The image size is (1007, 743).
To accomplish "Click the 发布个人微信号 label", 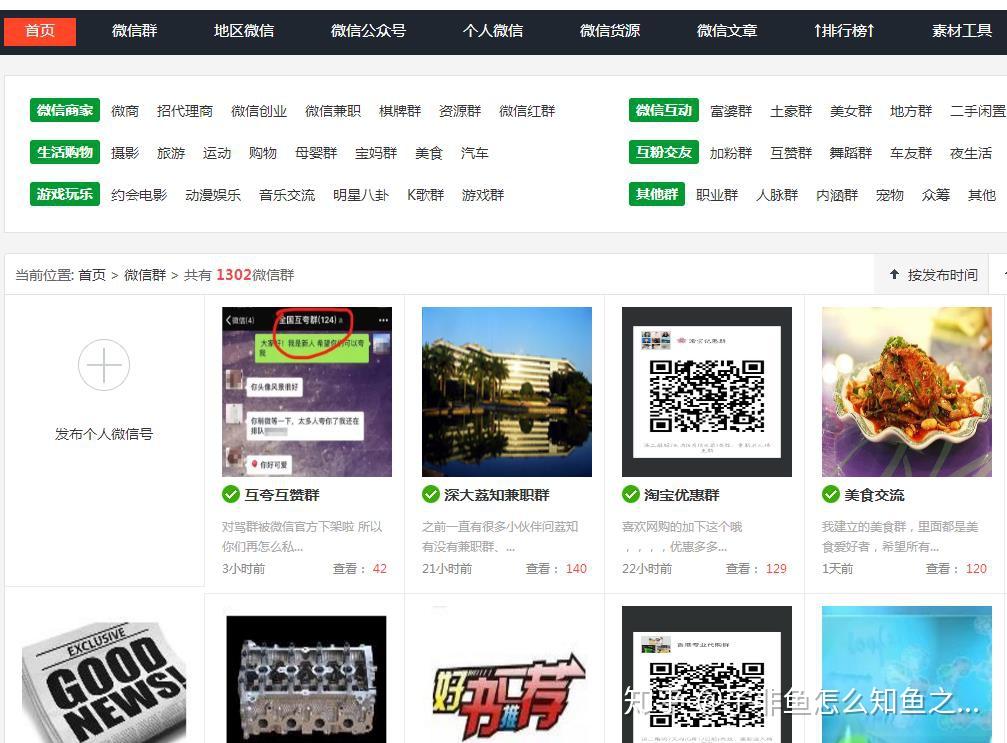I will (x=104, y=434).
